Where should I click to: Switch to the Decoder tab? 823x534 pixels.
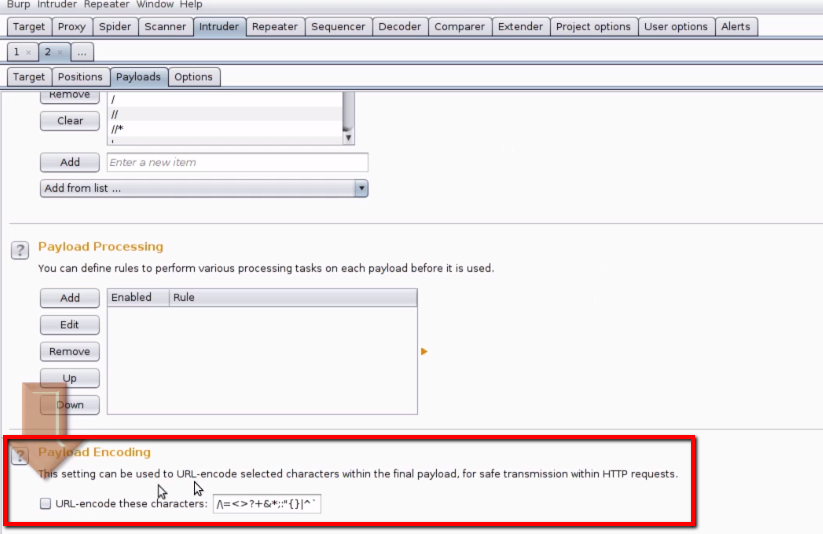click(399, 27)
